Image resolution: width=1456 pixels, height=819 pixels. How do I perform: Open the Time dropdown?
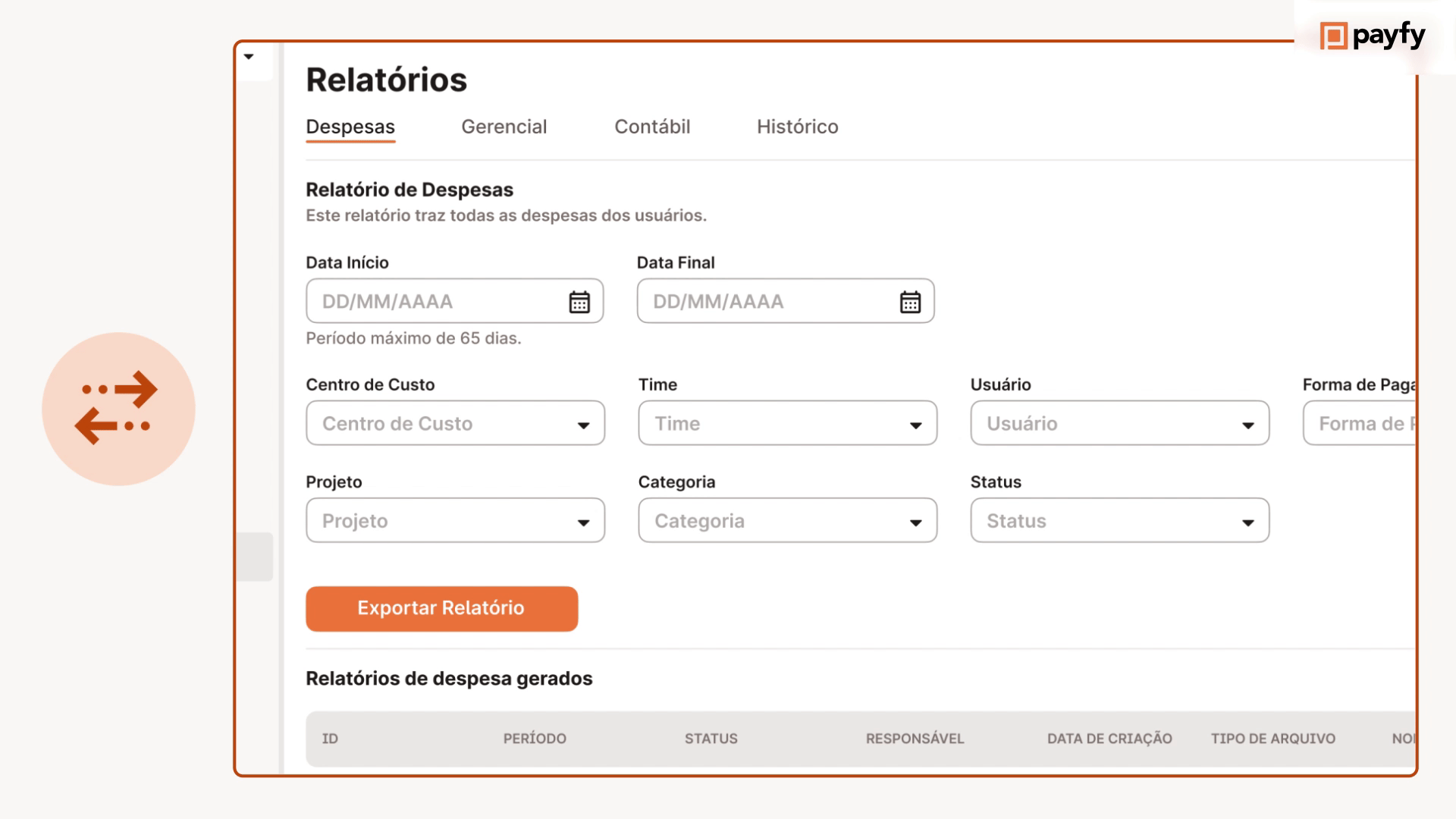pos(787,423)
